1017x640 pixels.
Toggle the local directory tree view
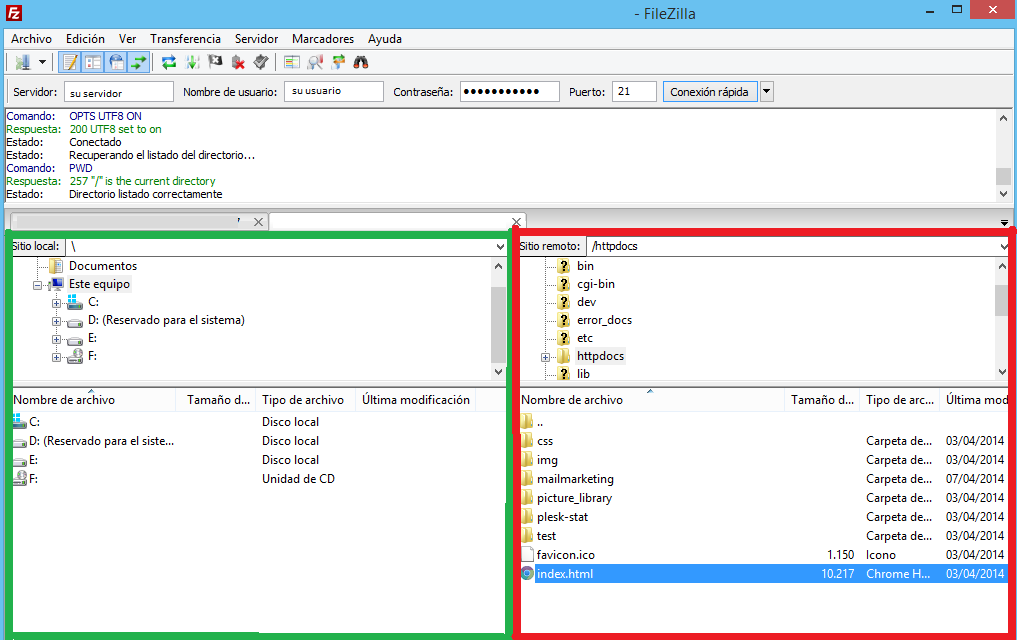pos(93,62)
